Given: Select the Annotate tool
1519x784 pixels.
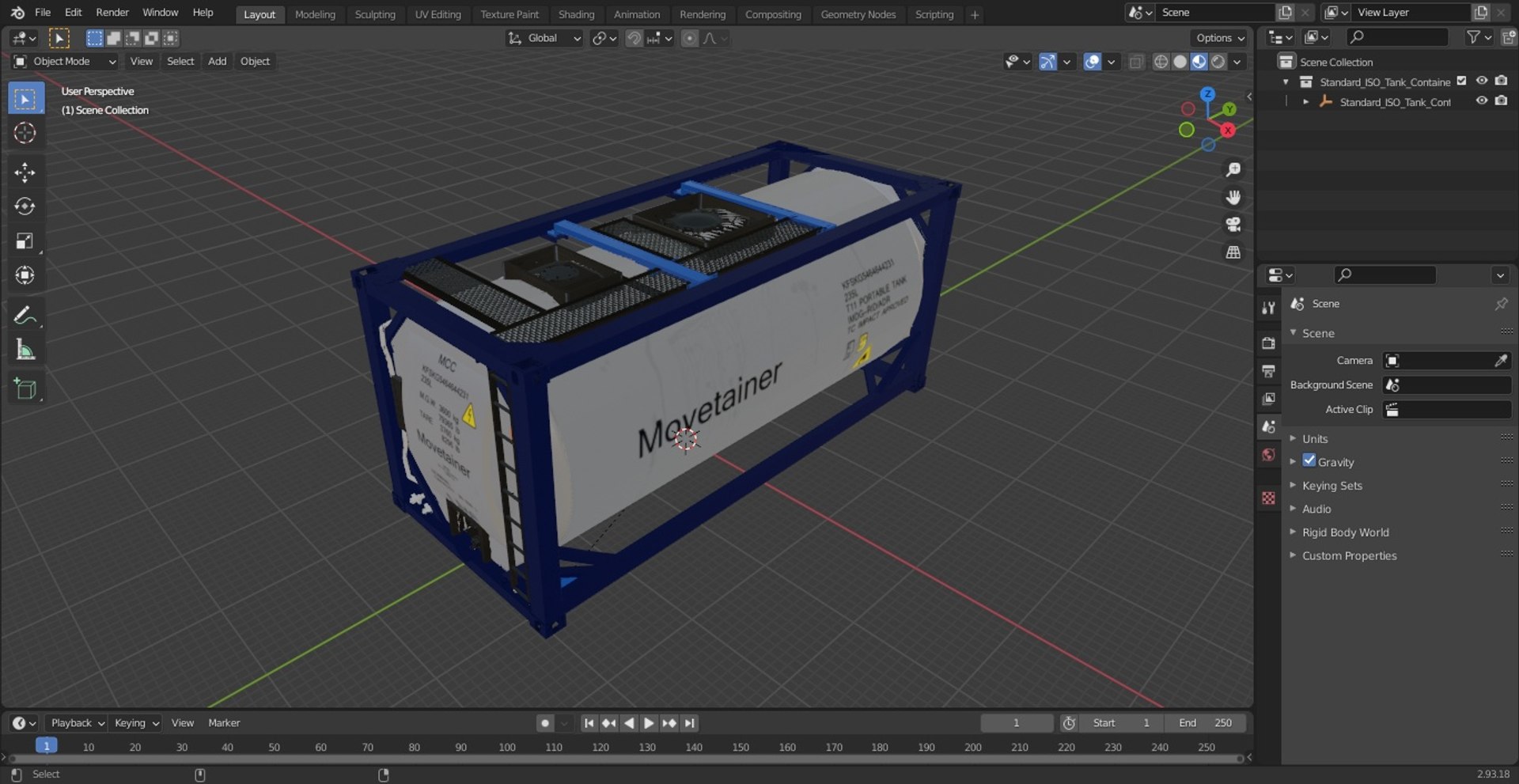Looking at the screenshot, I should coord(25,315).
